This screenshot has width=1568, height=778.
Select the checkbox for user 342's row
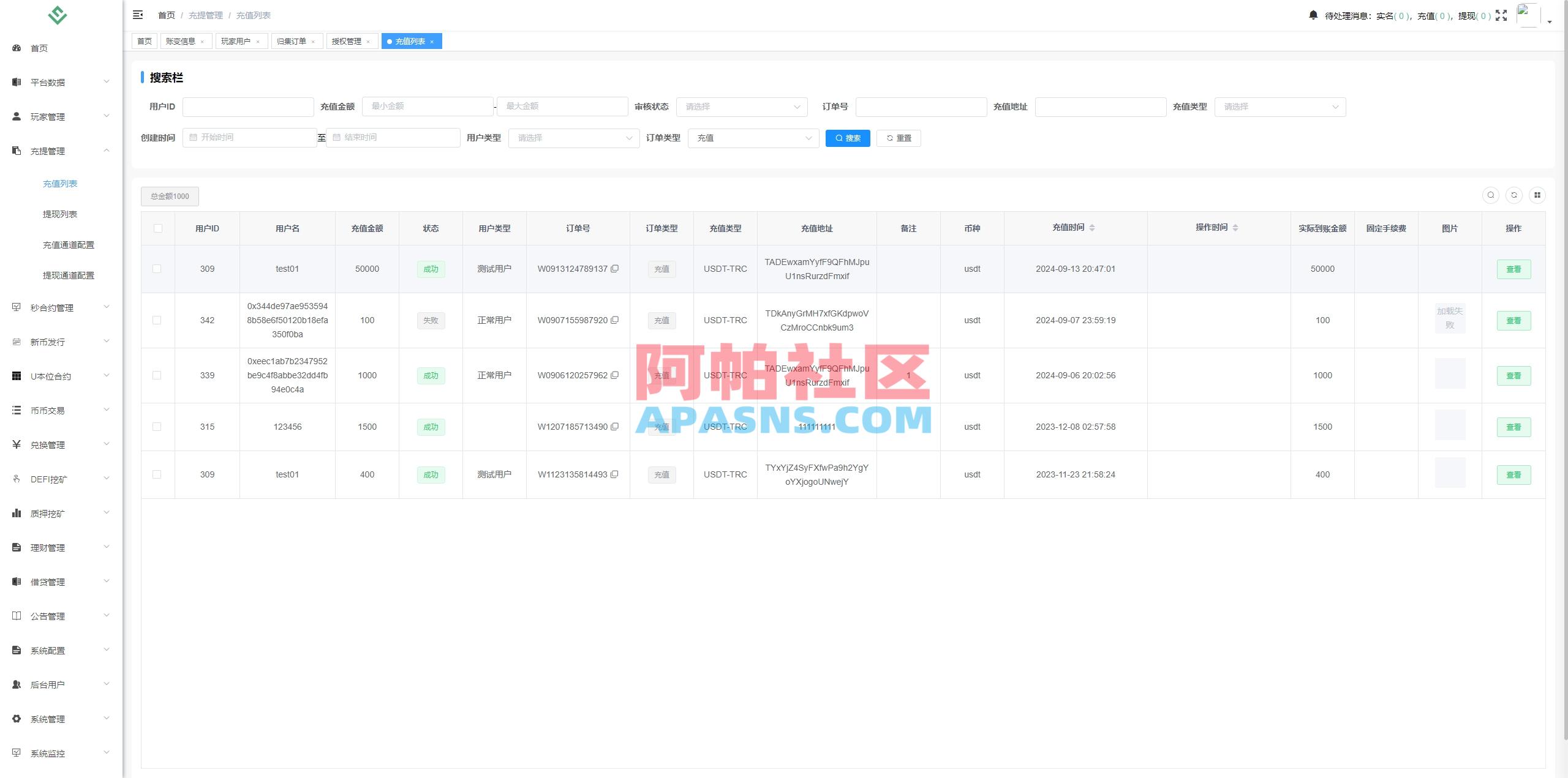[x=158, y=320]
